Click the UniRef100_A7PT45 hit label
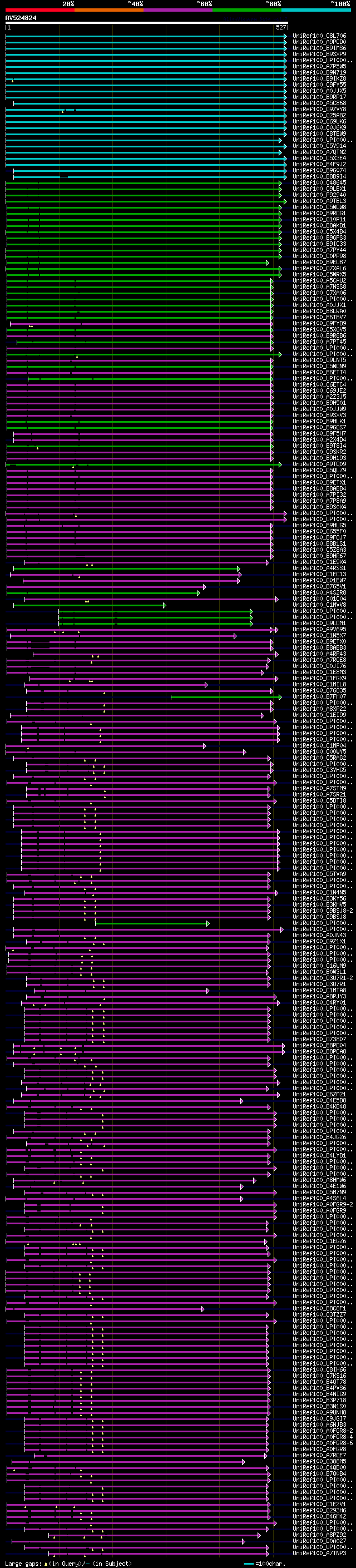 coord(319,342)
